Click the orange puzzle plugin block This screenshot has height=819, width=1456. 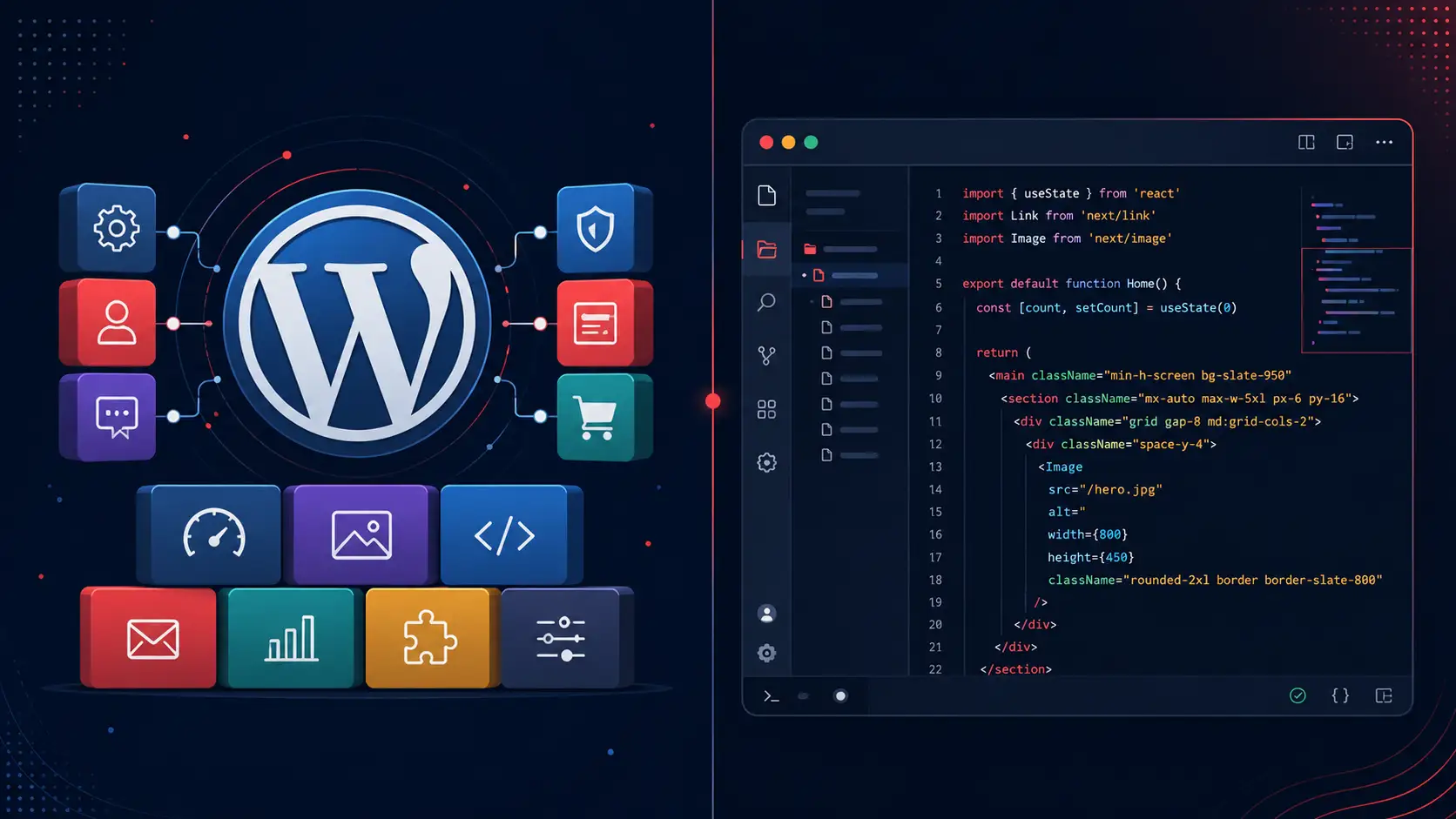pos(433,638)
